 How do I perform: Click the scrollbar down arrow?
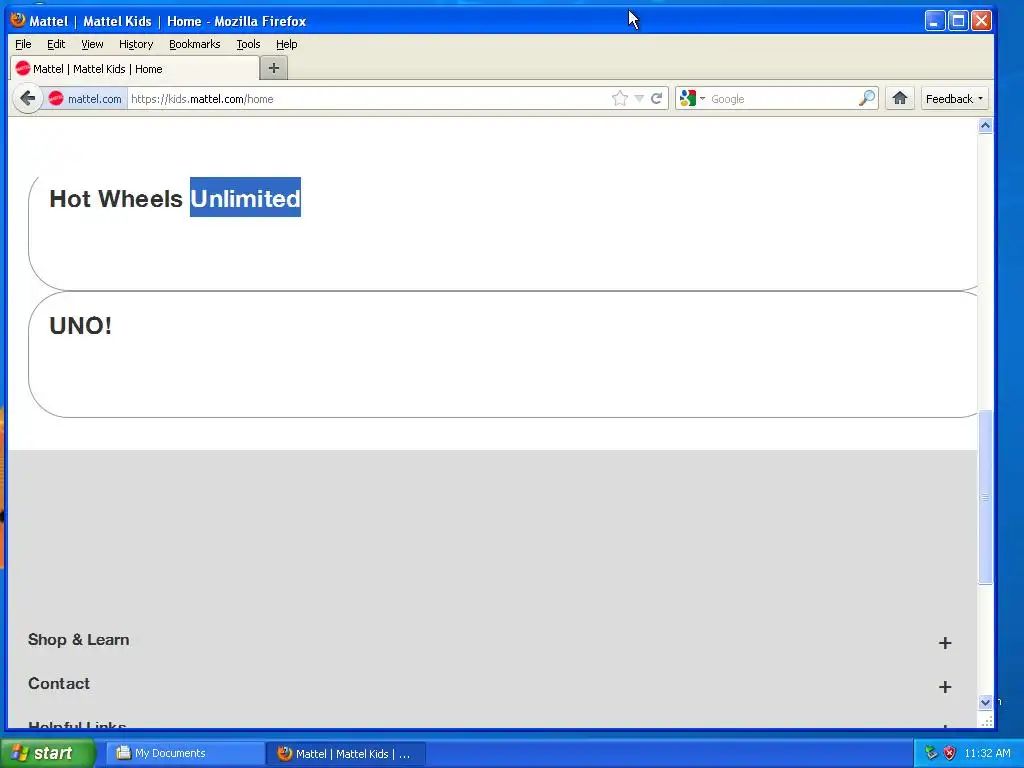pyautogui.click(x=985, y=702)
